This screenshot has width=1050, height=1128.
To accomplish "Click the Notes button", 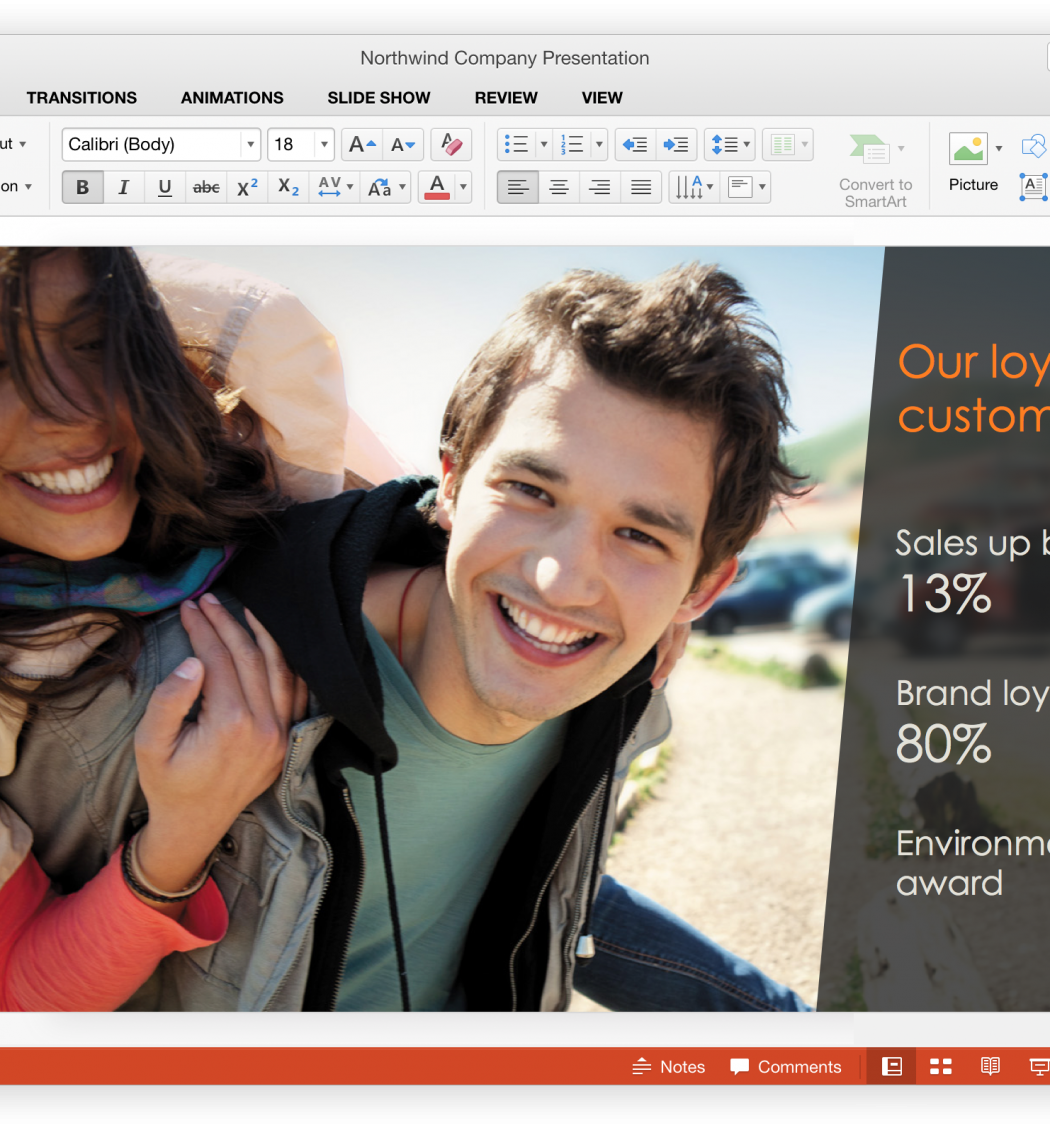I will point(669,1067).
